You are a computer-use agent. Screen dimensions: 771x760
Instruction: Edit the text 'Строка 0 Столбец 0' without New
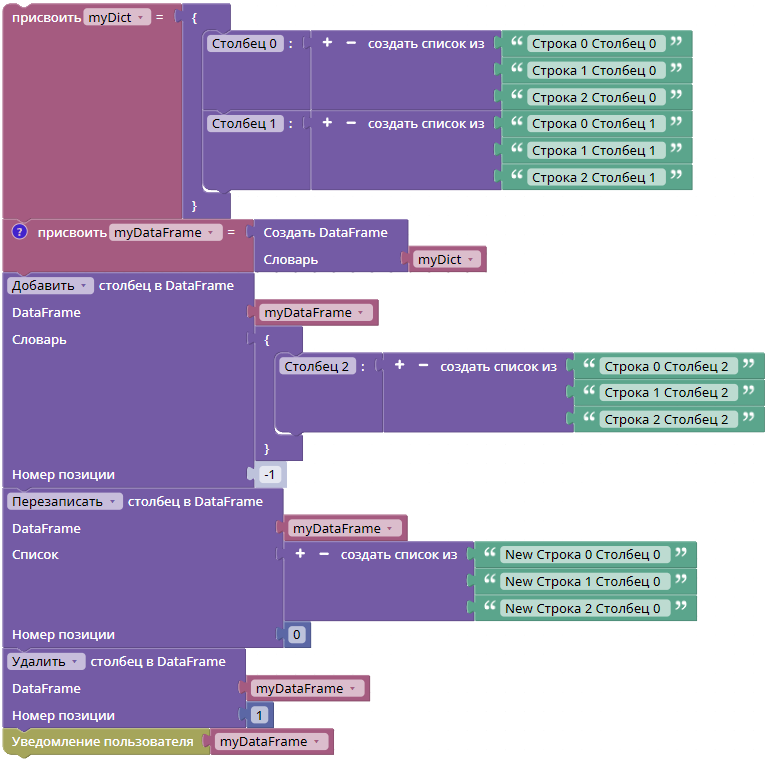point(594,44)
